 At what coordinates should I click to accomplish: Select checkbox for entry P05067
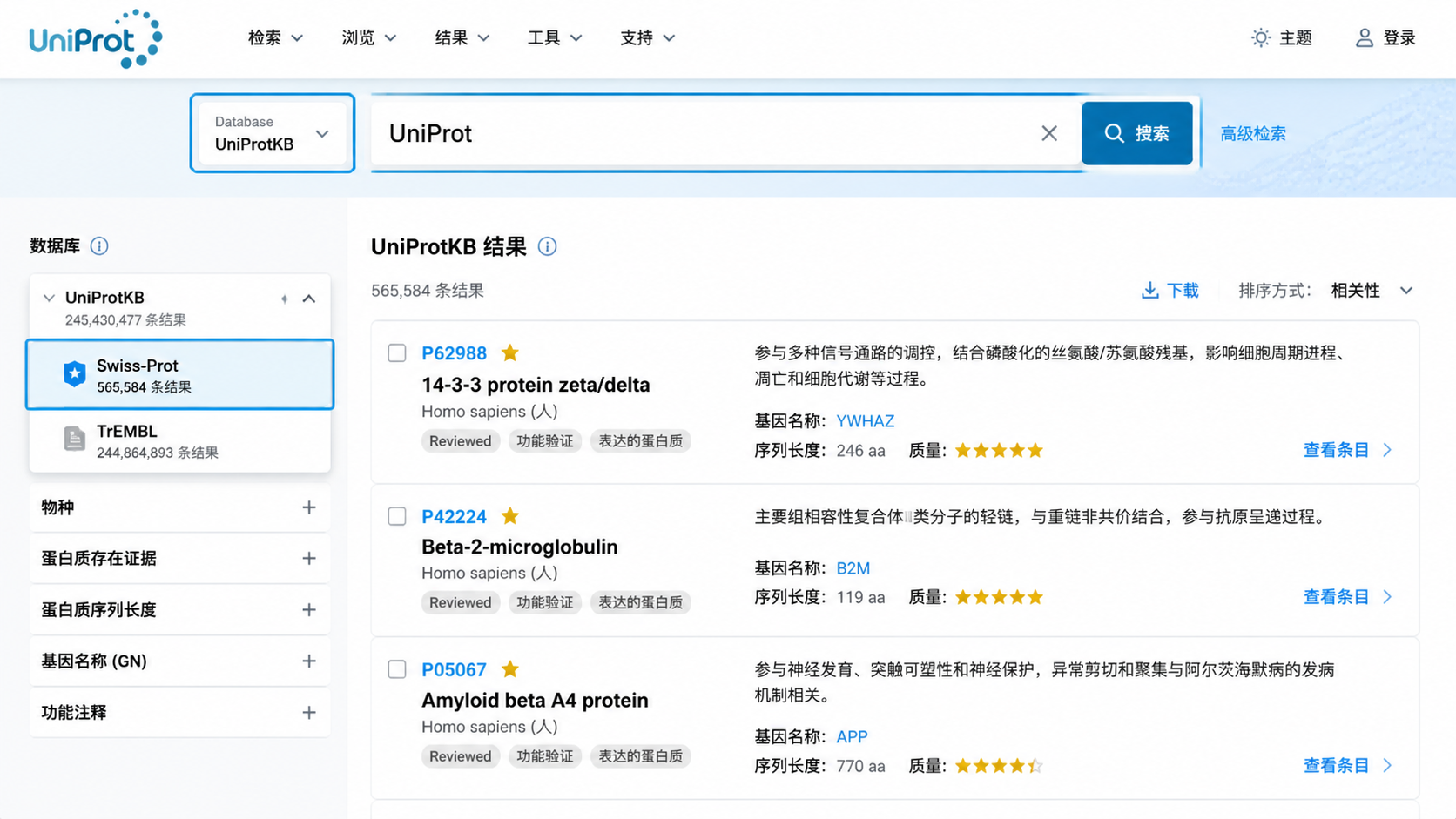pos(397,669)
